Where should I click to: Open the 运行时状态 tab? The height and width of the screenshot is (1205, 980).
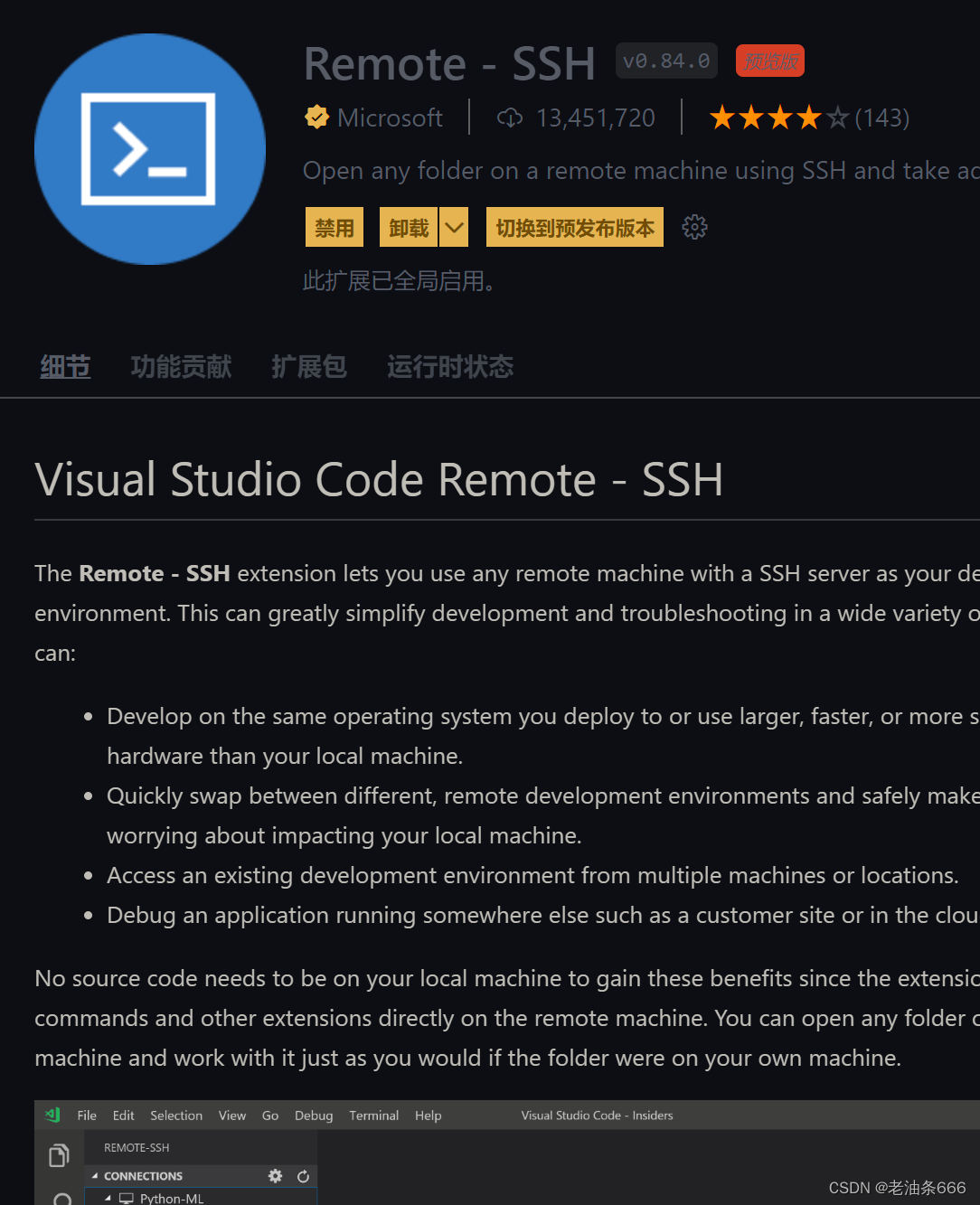tap(449, 366)
